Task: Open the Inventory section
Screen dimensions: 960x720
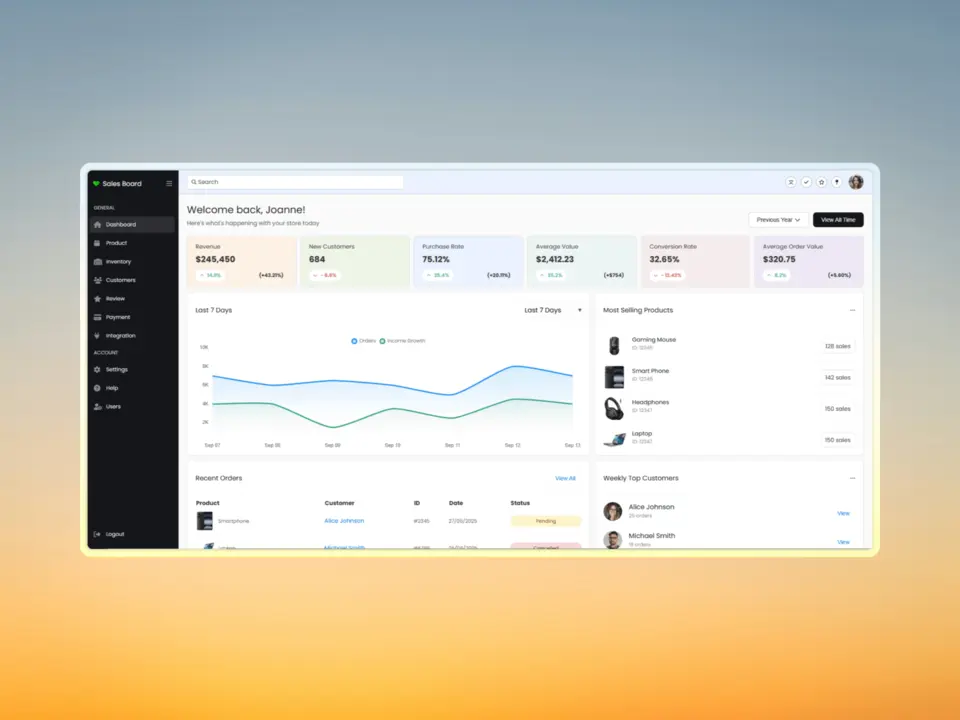Action: tap(98, 261)
